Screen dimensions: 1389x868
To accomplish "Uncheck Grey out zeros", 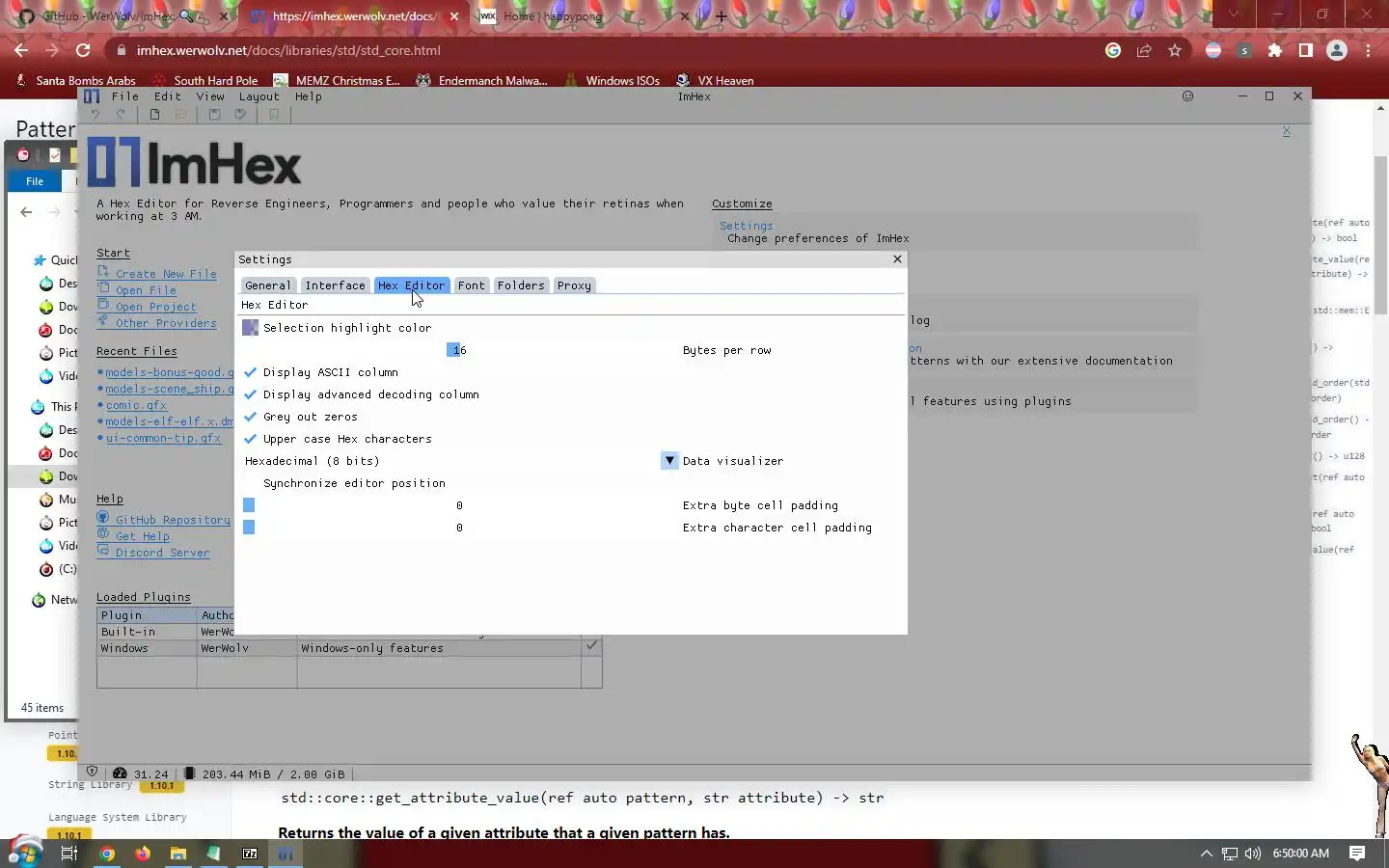I will 251,417.
